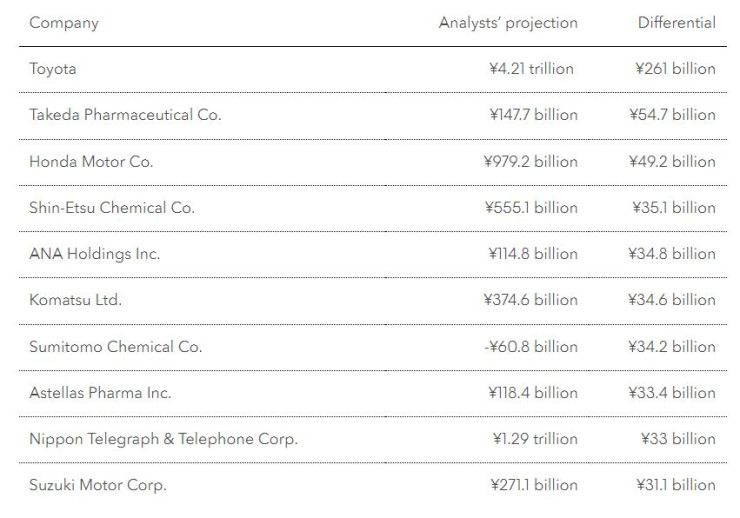Click the ¥54.7 billion differential value
740x518 pixels.
tap(672, 115)
